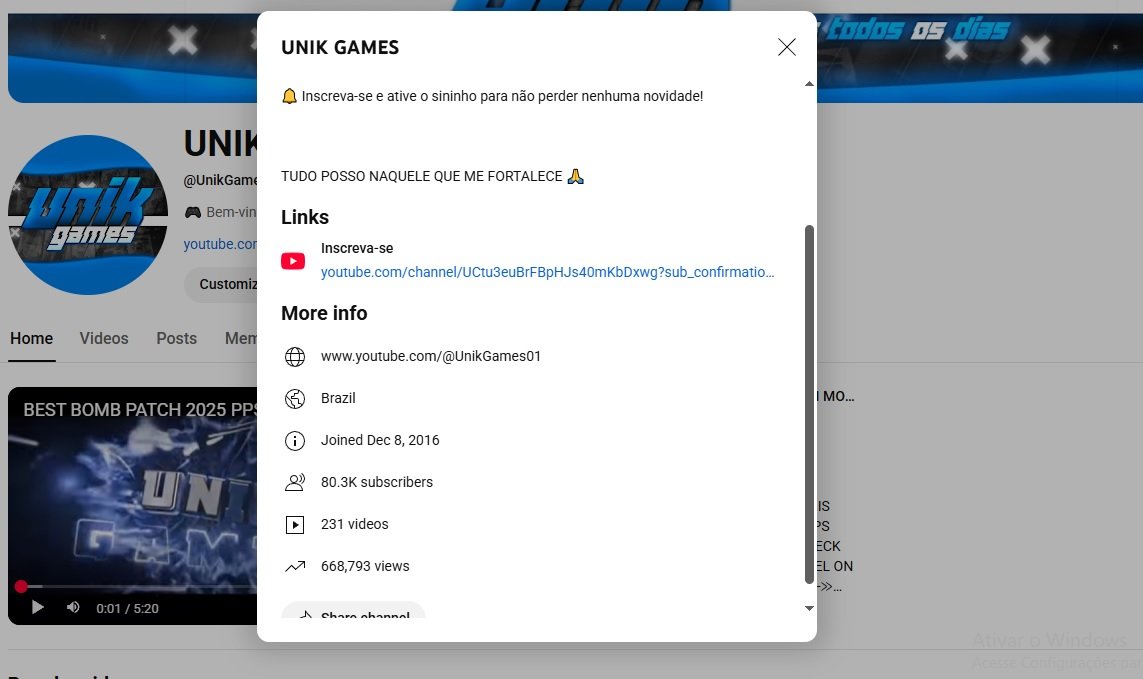The height and width of the screenshot is (679, 1143).
Task: Click the Customize channel button
Action: (220, 284)
